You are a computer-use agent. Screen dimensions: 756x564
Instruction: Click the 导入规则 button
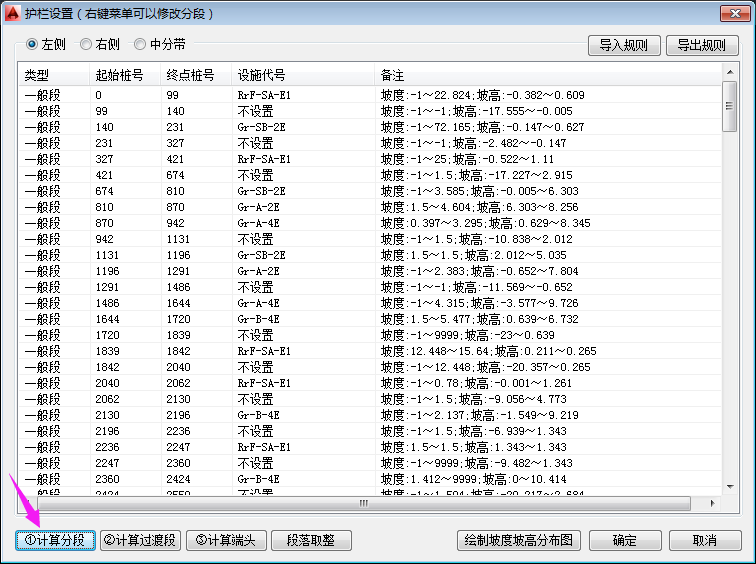624,45
